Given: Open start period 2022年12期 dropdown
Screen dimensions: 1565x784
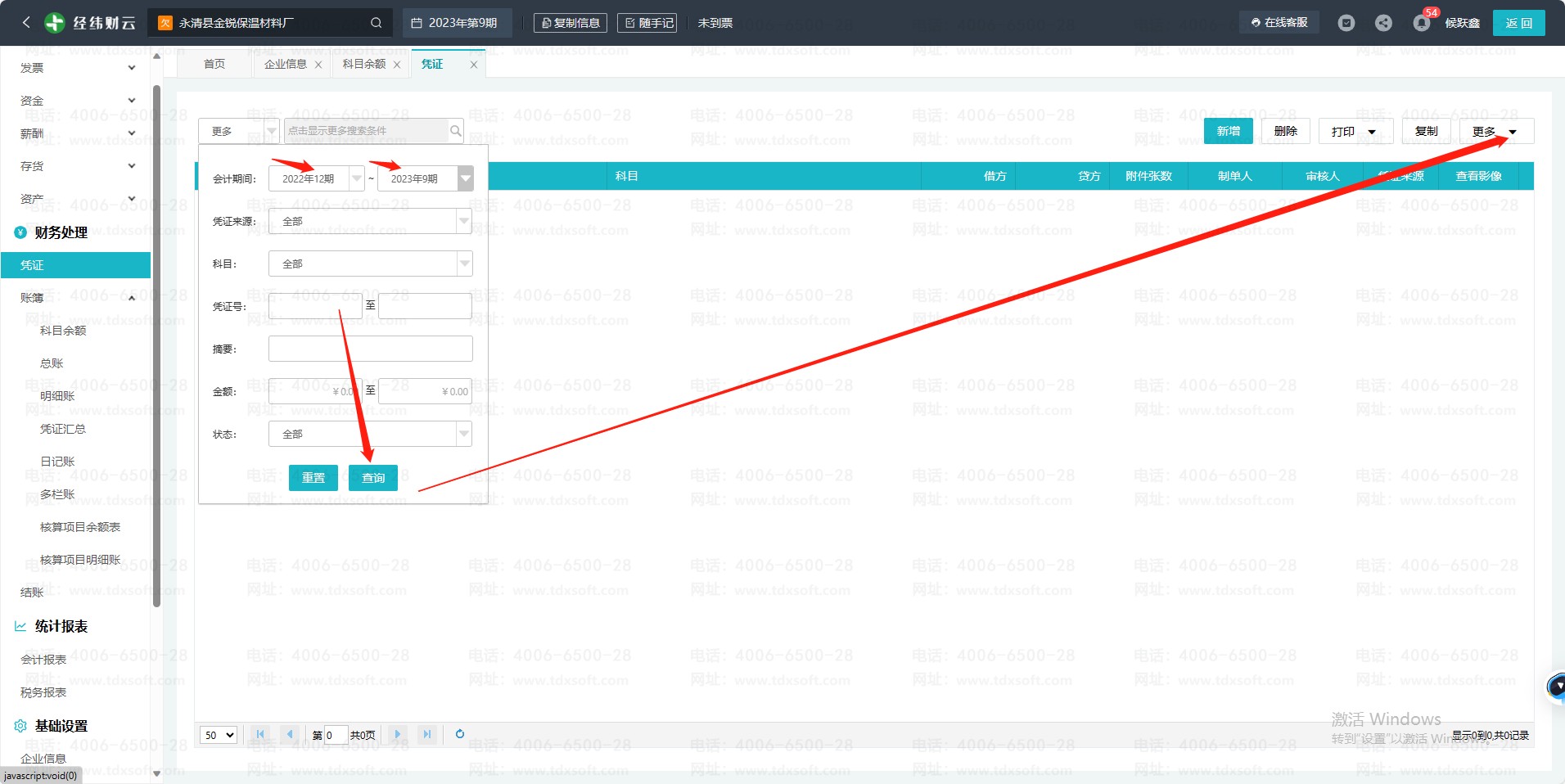Looking at the screenshot, I should (x=356, y=178).
